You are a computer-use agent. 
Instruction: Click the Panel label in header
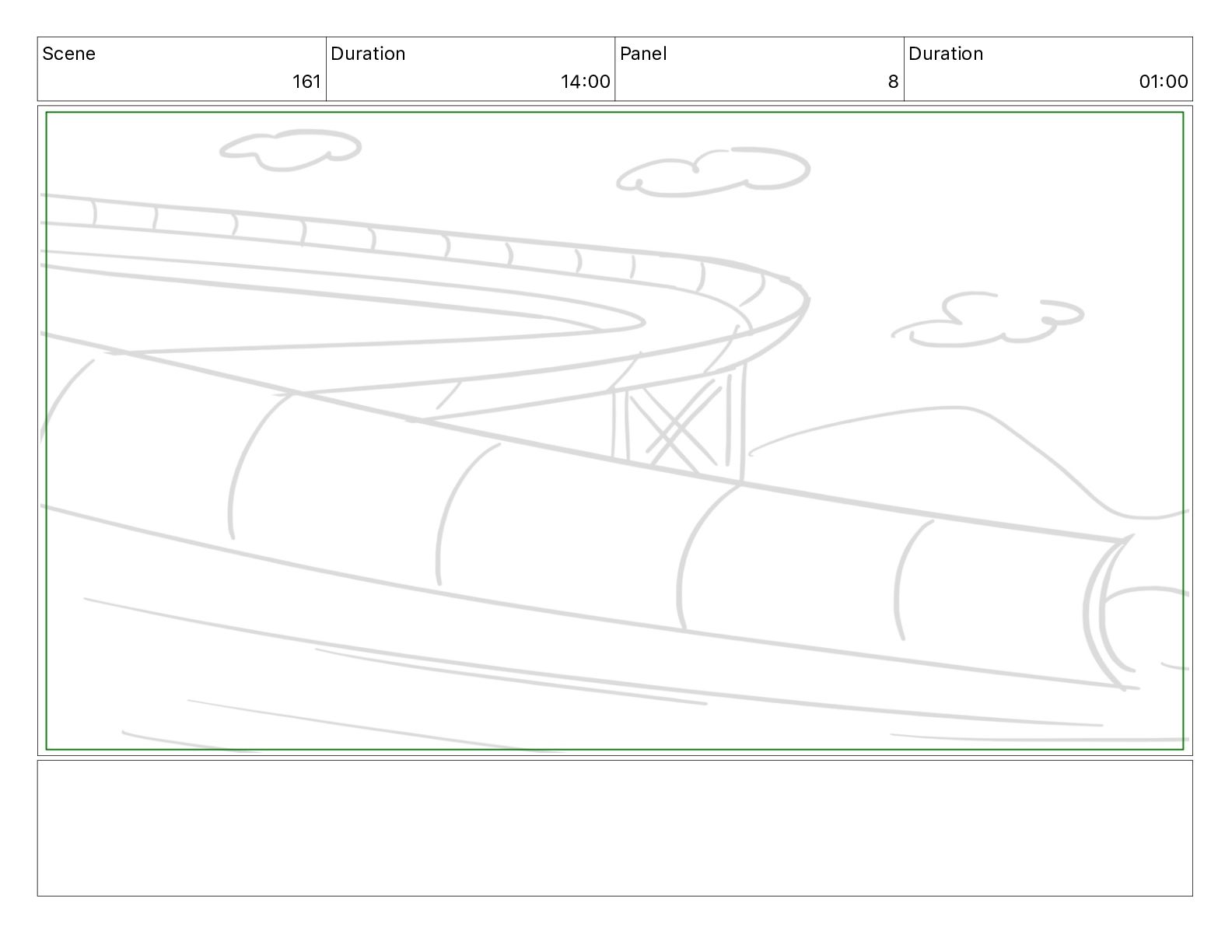coord(643,54)
